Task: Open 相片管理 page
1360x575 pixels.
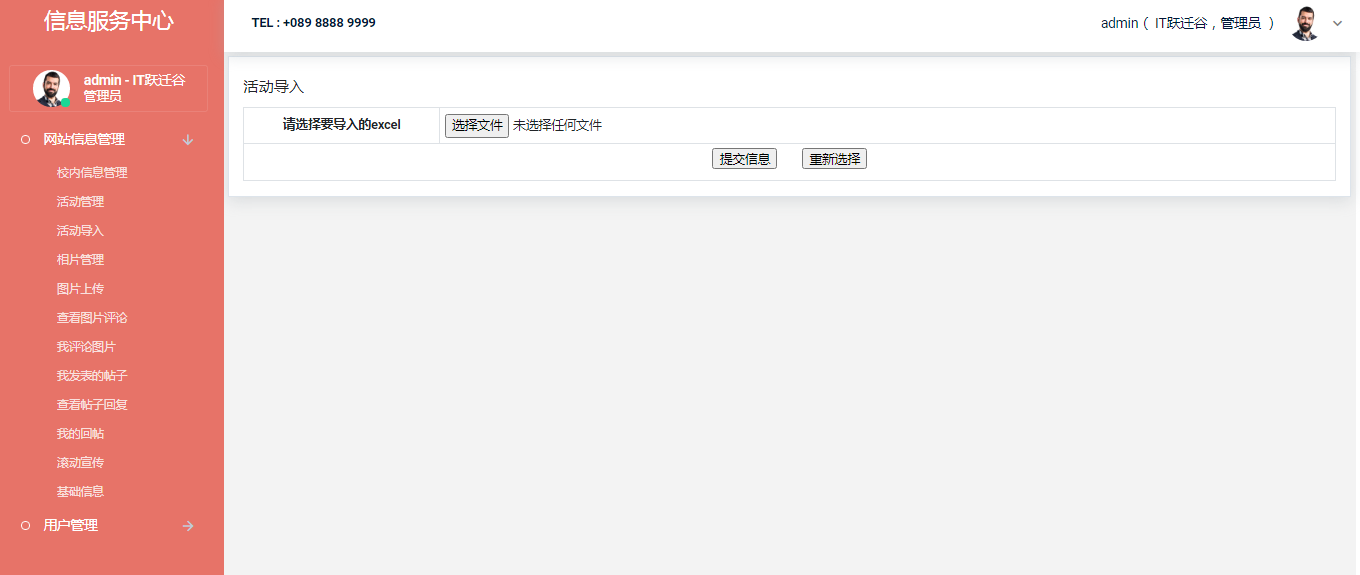Action: point(80,259)
